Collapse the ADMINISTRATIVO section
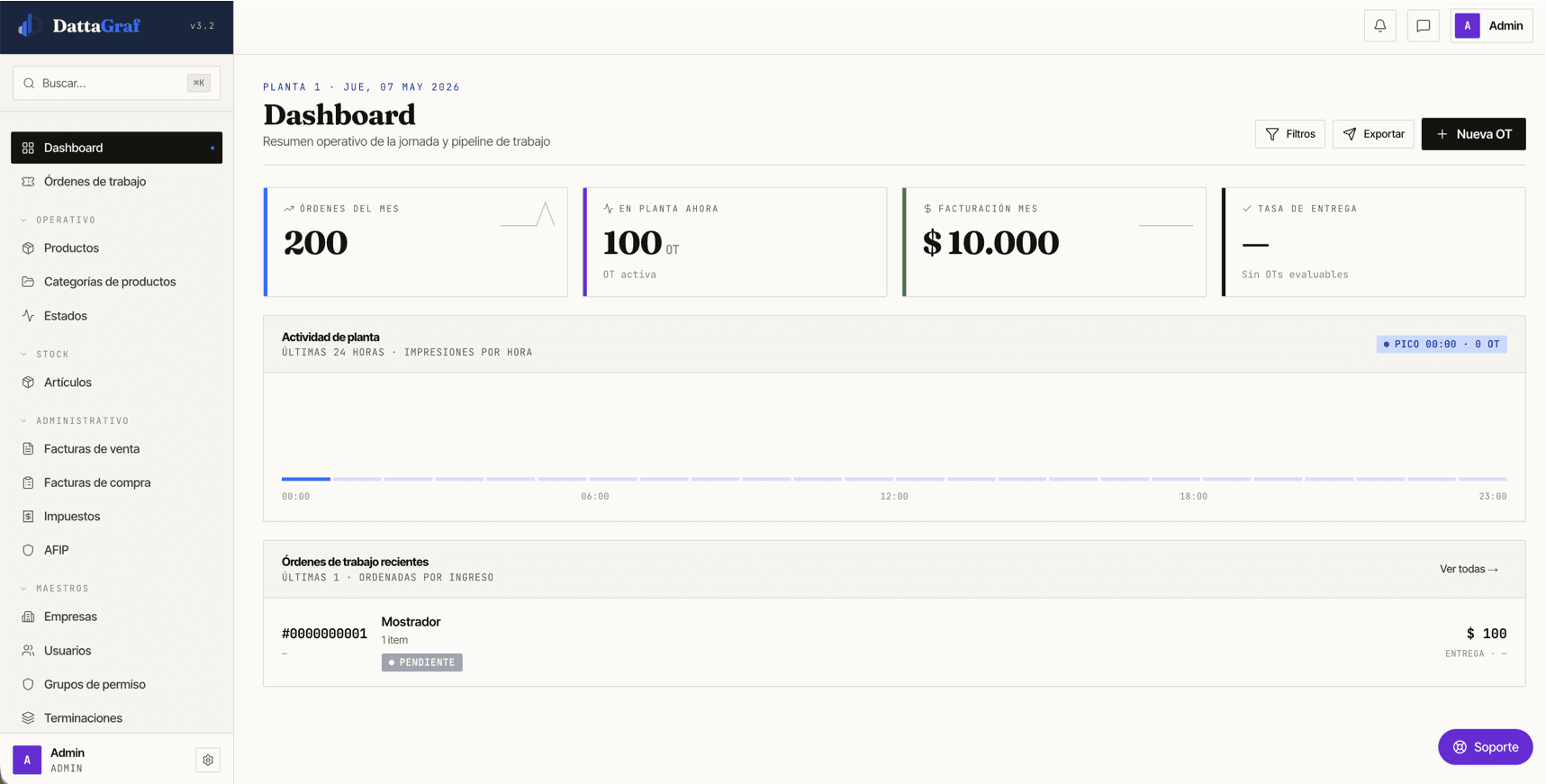Image resolution: width=1546 pixels, height=784 pixels. tap(75, 420)
